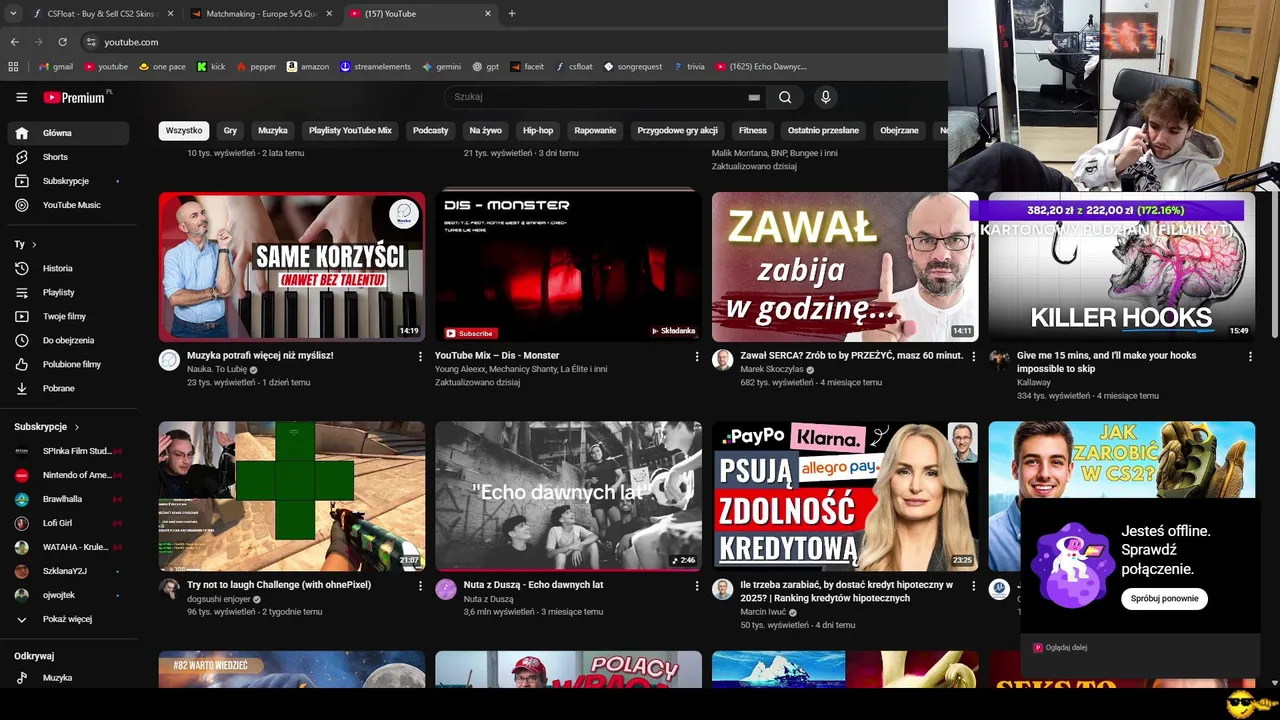Switch to CSFloat browser tab
The width and height of the screenshot is (1280, 720).
(101, 14)
